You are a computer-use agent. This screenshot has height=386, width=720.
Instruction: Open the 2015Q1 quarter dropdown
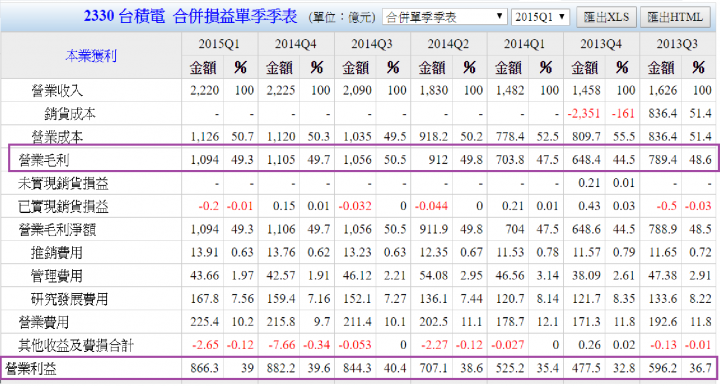(x=540, y=17)
